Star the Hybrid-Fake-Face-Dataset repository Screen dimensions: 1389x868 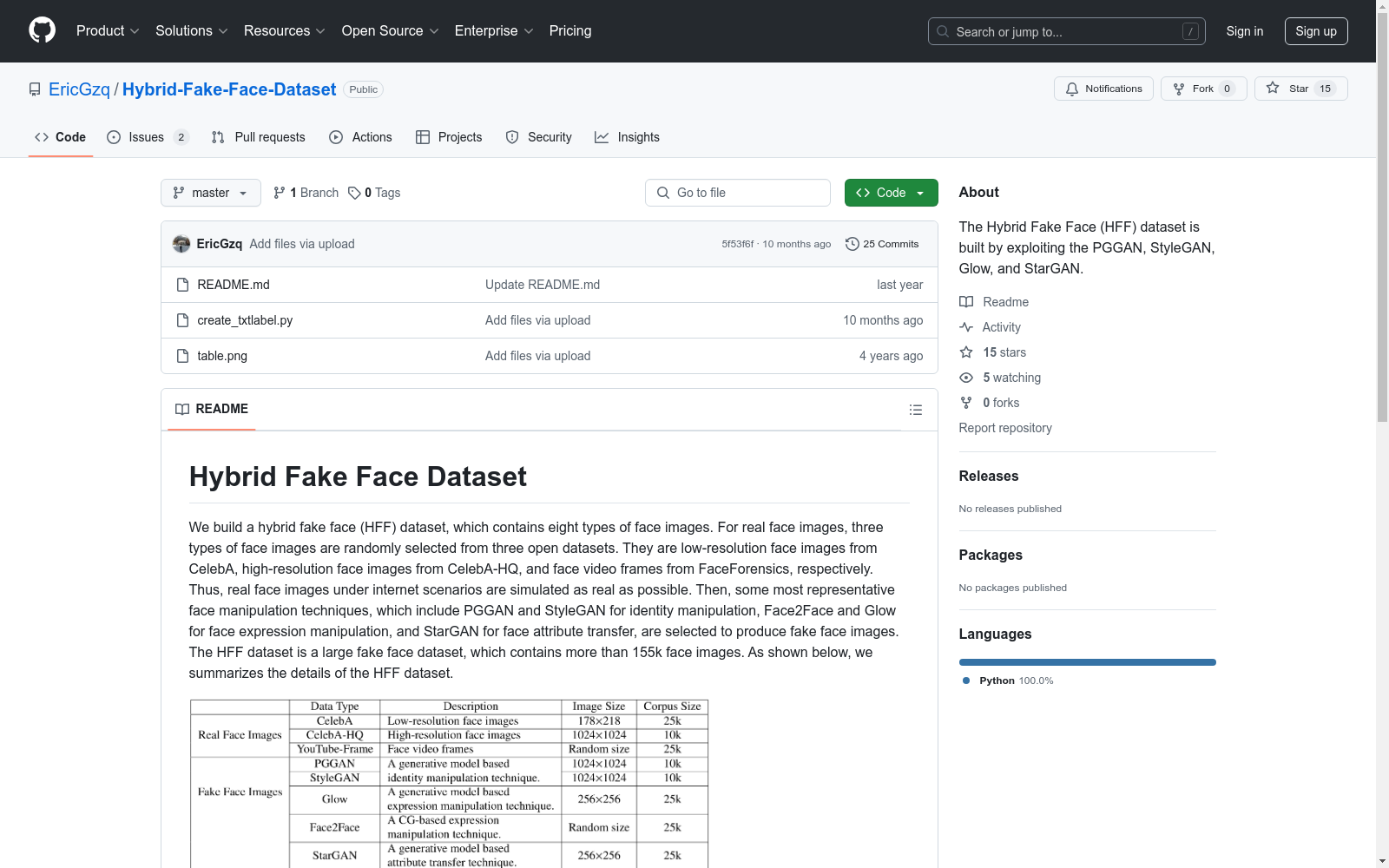[1300, 89]
